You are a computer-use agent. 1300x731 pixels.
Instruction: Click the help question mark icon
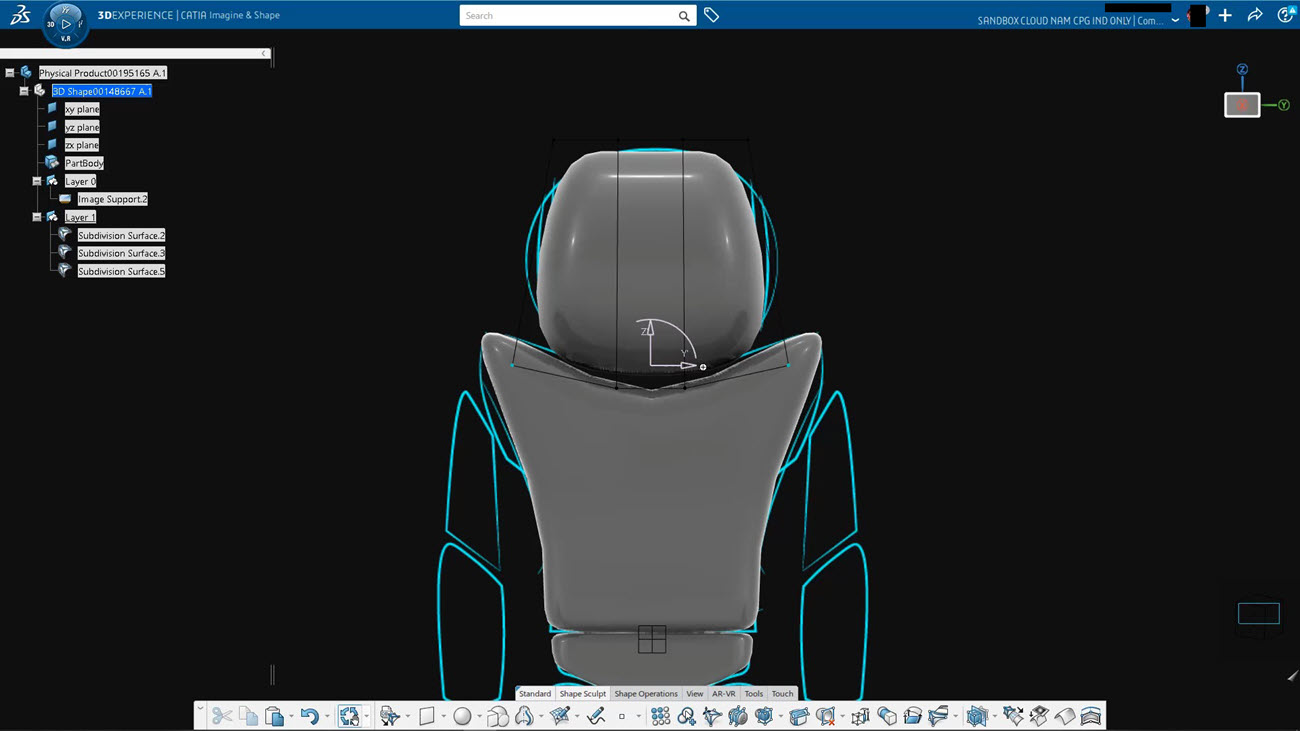coord(1285,15)
